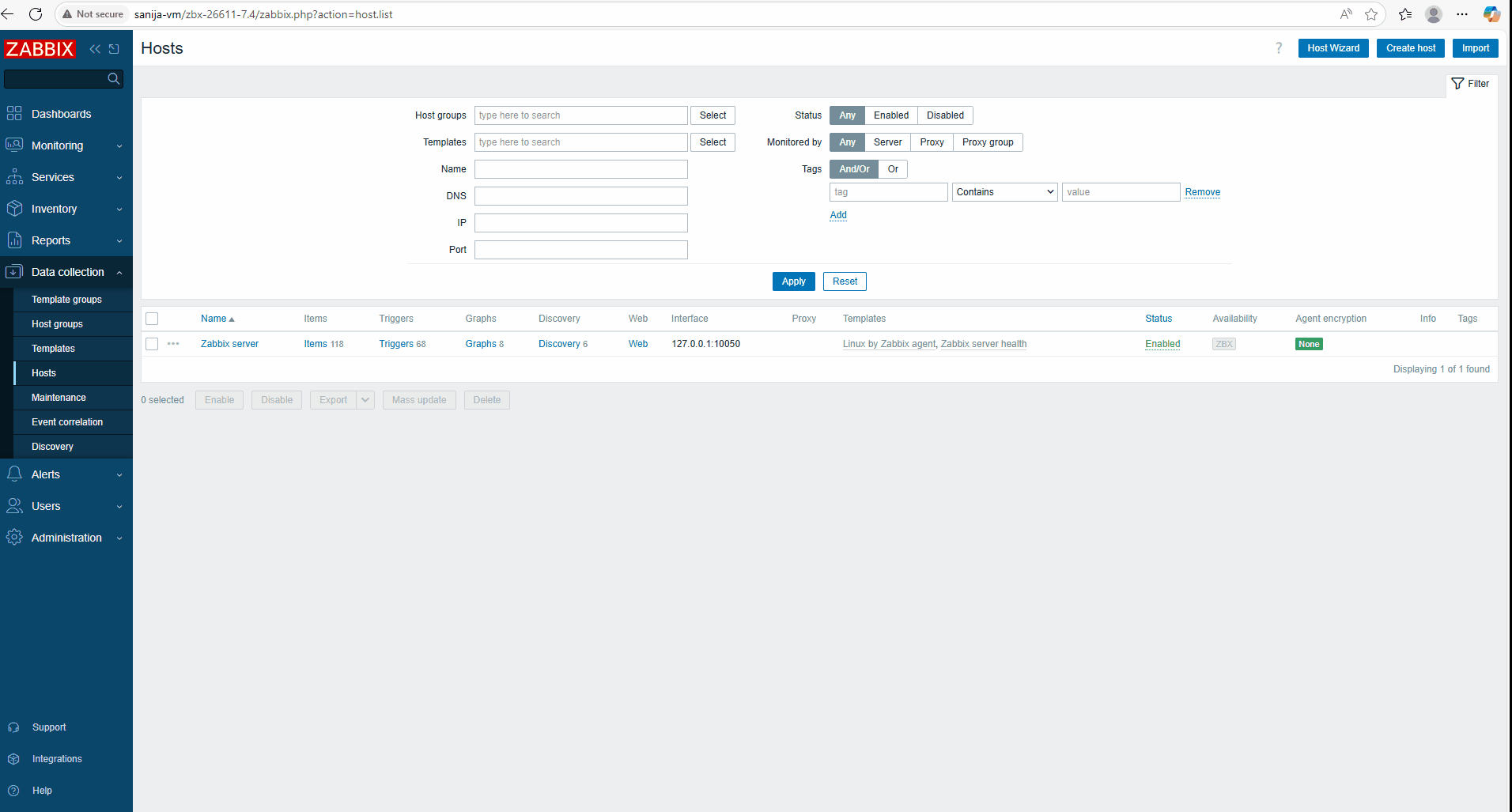Set Tags mode to Or
1512x812 pixels.
tap(893, 169)
